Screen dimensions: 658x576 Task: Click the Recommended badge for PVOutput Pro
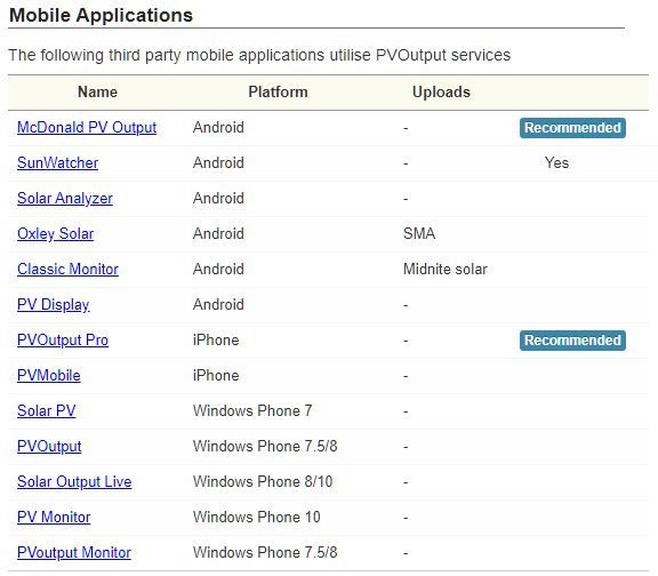573,340
